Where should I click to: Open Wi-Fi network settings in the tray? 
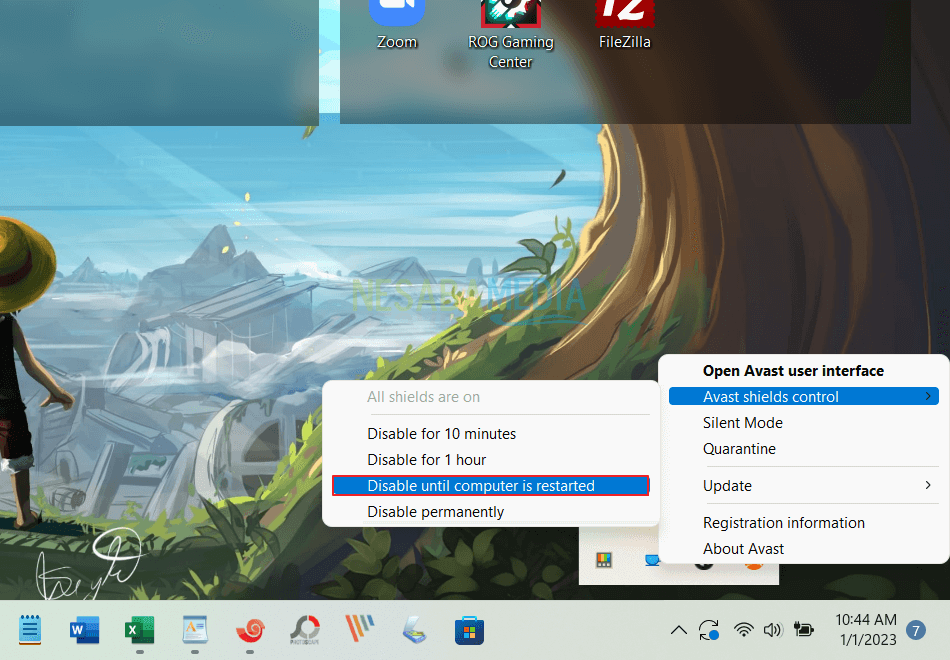click(x=743, y=630)
